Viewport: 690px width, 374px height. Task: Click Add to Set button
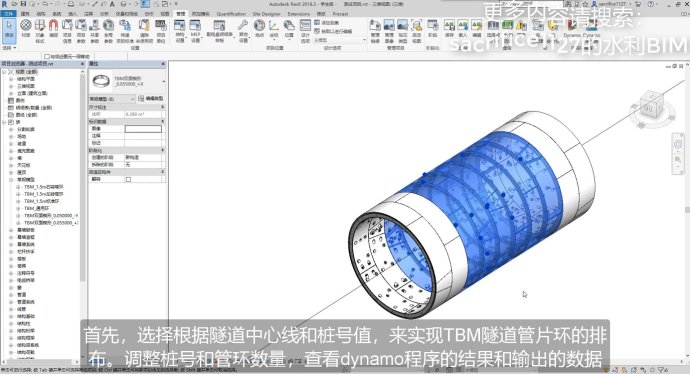point(327,22)
